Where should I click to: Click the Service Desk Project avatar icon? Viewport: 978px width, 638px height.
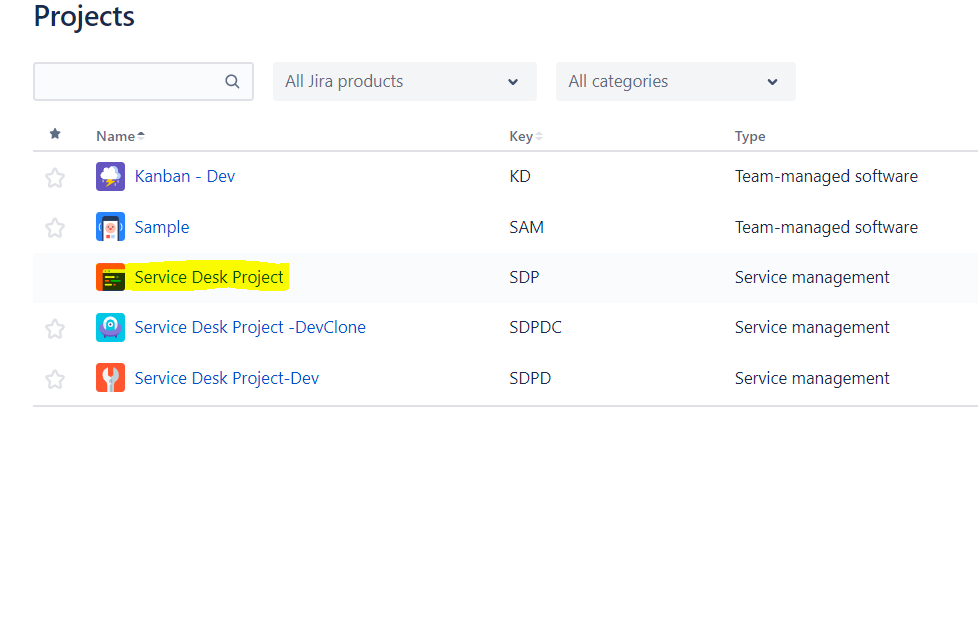pyautogui.click(x=110, y=277)
